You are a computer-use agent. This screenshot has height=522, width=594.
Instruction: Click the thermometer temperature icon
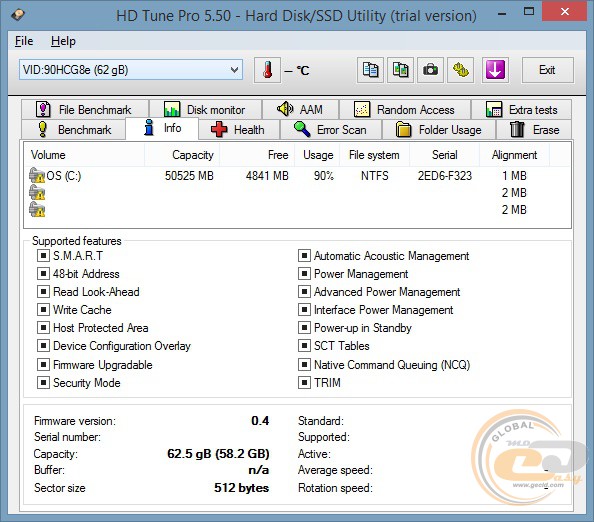click(267, 70)
